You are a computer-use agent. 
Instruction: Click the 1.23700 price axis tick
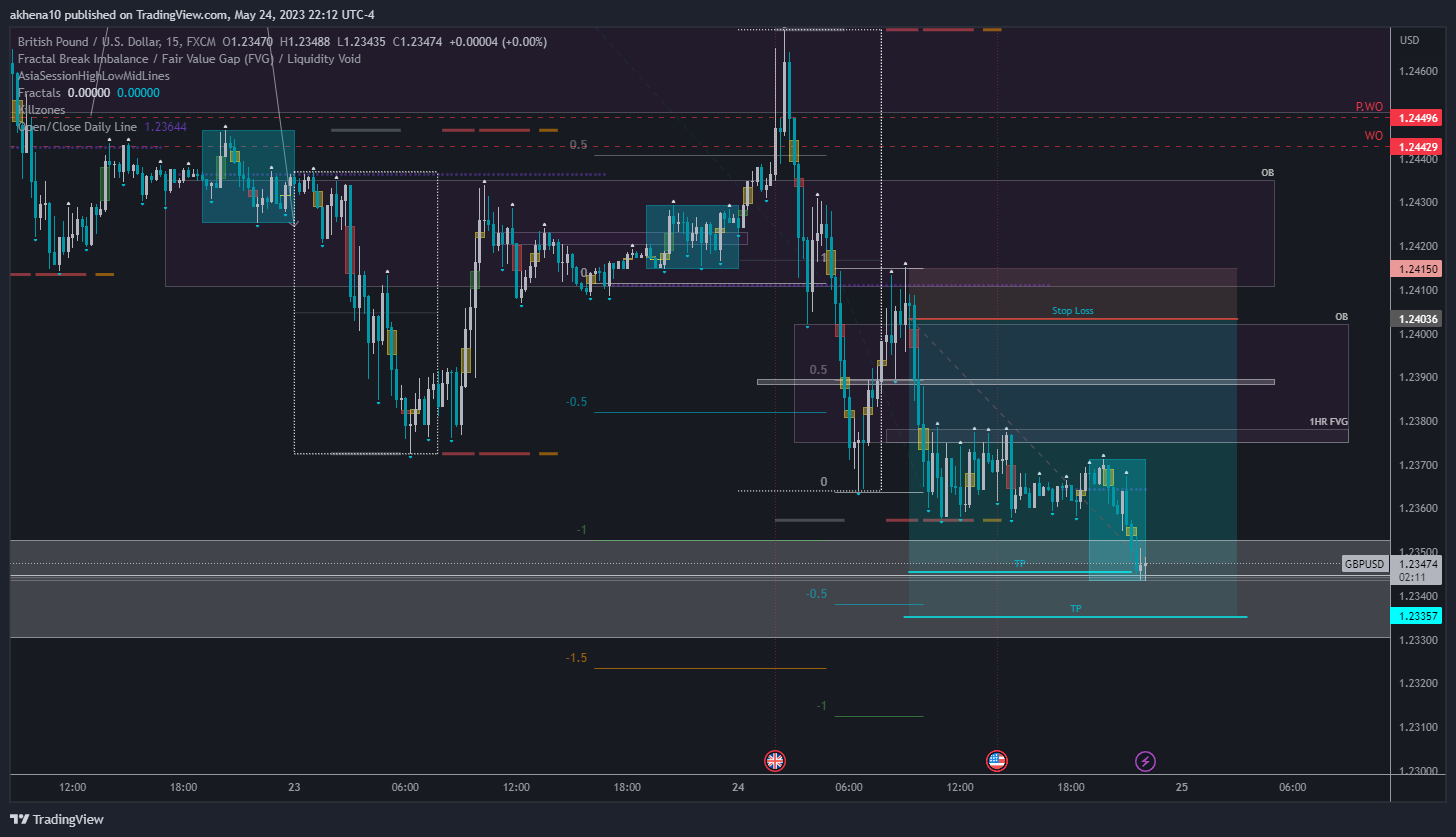pyautogui.click(x=1419, y=465)
